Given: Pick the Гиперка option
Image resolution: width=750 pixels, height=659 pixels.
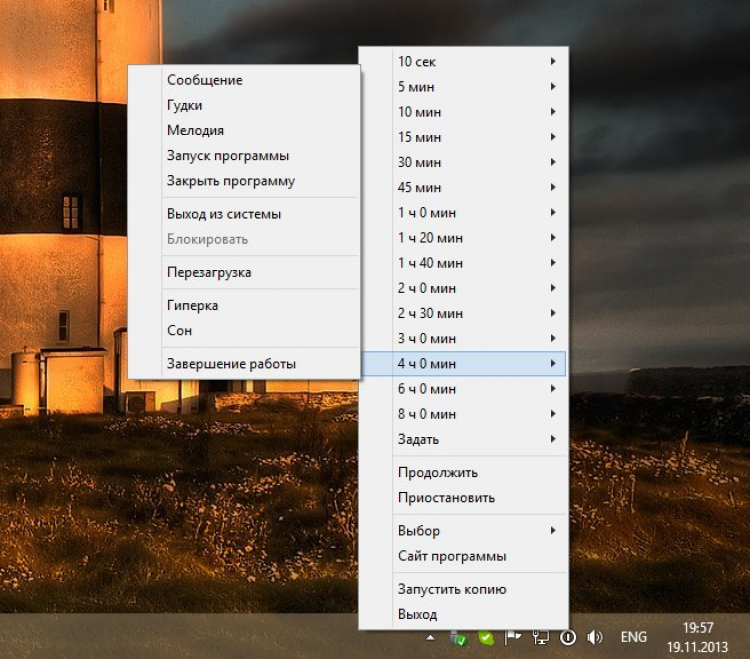Looking at the screenshot, I should click(x=244, y=305).
